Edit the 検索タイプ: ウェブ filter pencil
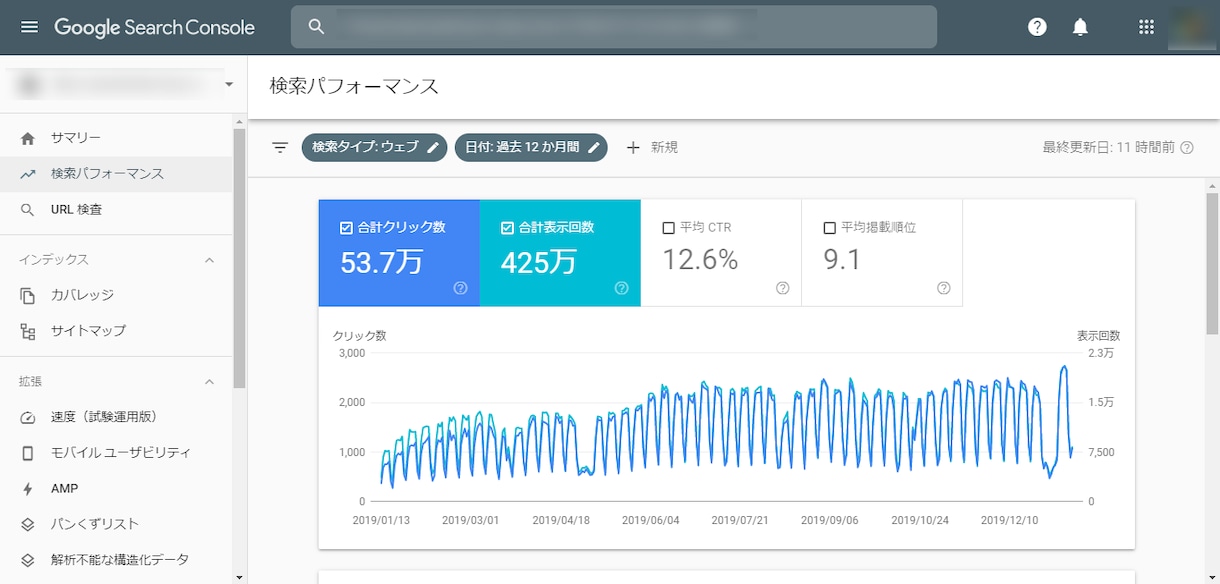 click(x=433, y=147)
